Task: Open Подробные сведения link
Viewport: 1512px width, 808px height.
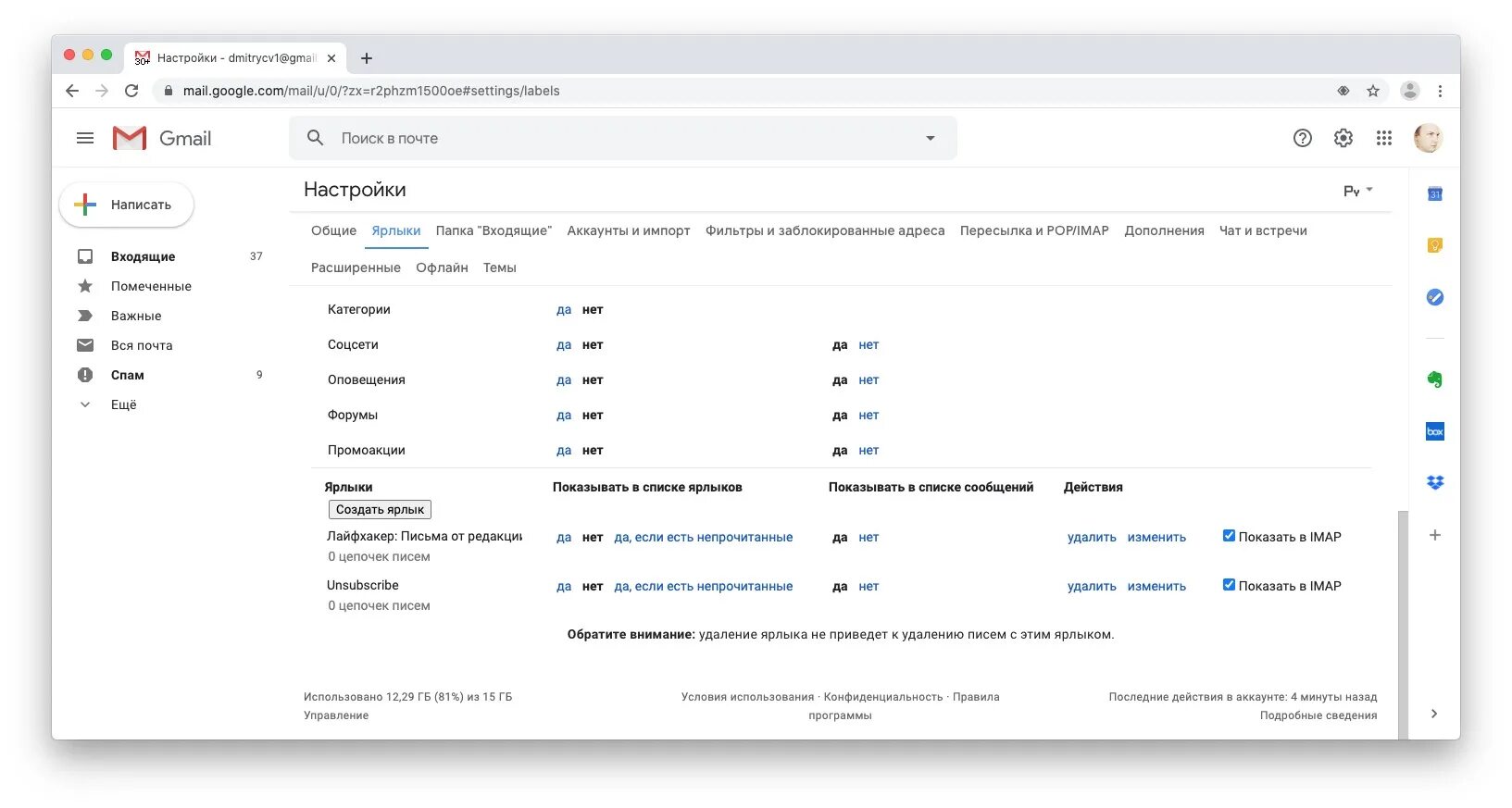Action: point(1318,715)
